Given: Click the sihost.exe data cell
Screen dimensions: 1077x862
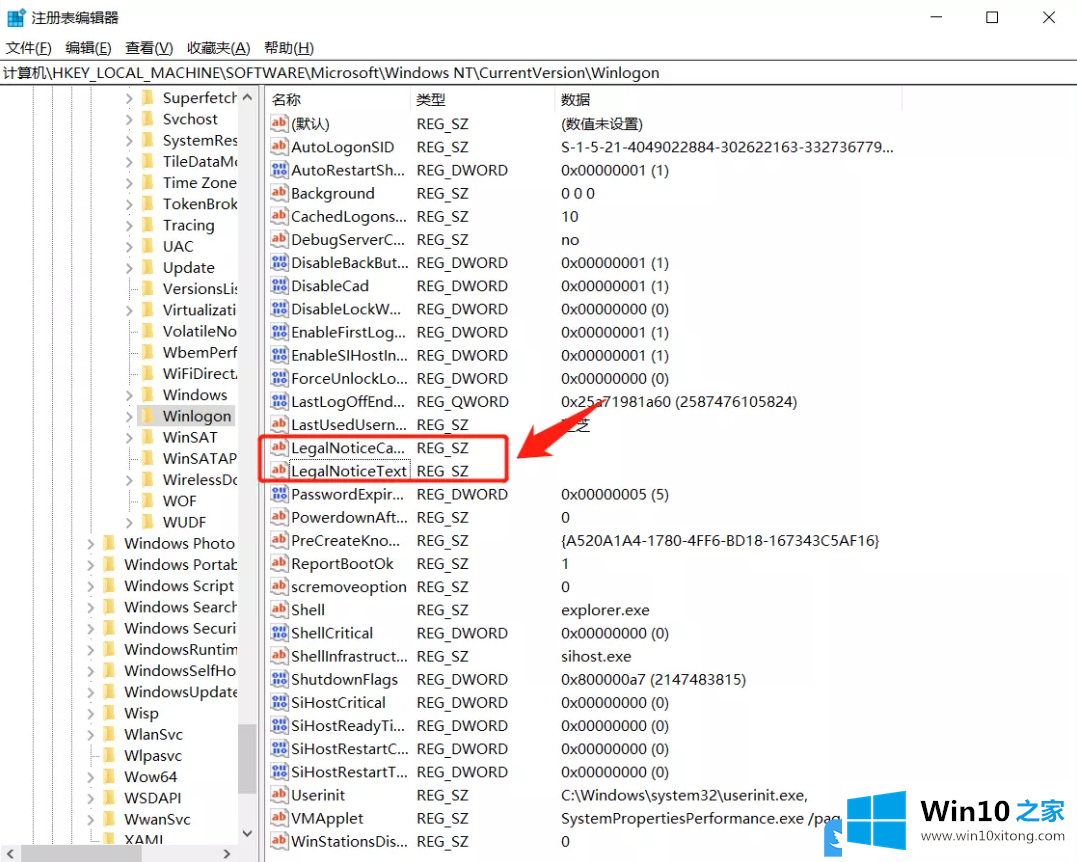Looking at the screenshot, I should pyautogui.click(x=596, y=656).
